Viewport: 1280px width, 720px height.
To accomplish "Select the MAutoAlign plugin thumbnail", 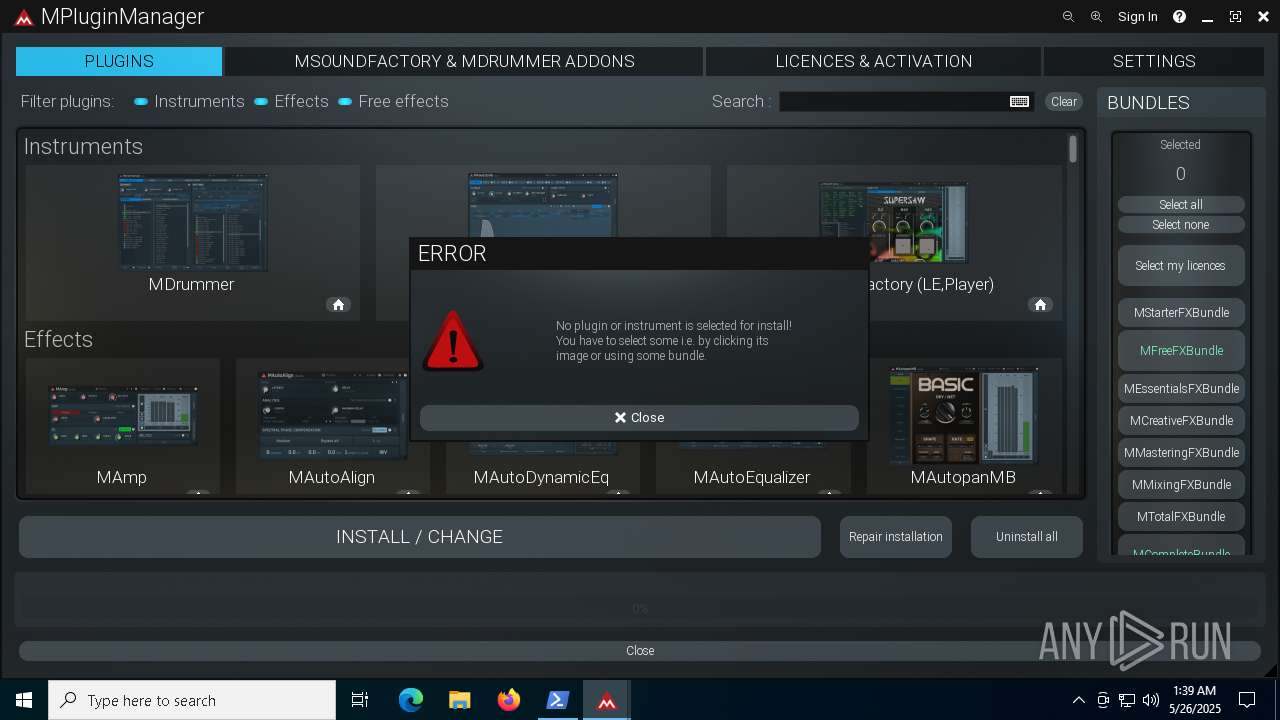I will tap(332, 415).
